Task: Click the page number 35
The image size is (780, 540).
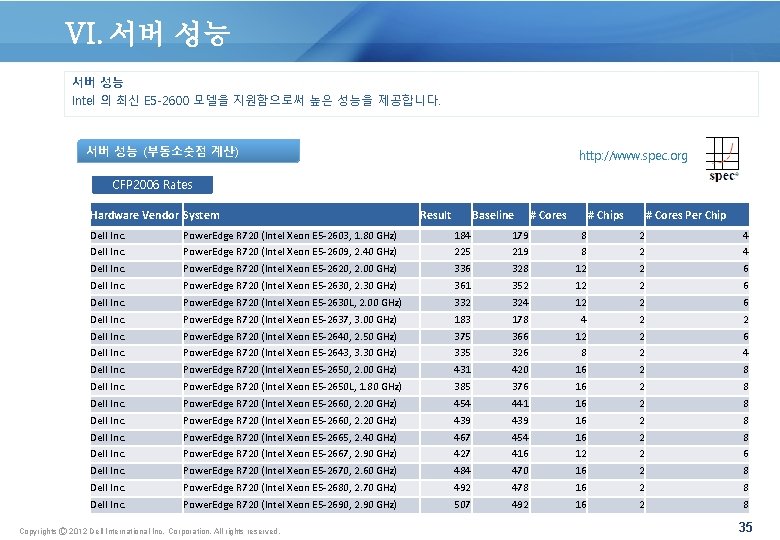Action: coord(745,527)
